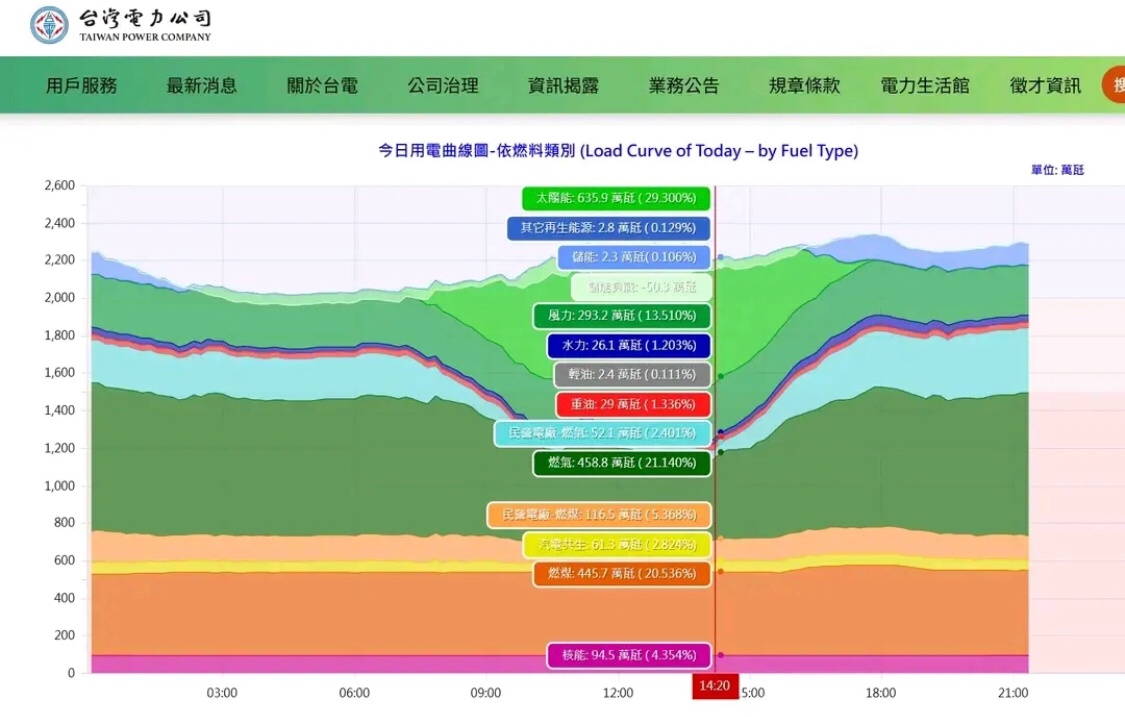Viewport: 1125px width, 717px height.
Task: Click the red 重油 29 萬瓩 label
Action: coord(633,404)
